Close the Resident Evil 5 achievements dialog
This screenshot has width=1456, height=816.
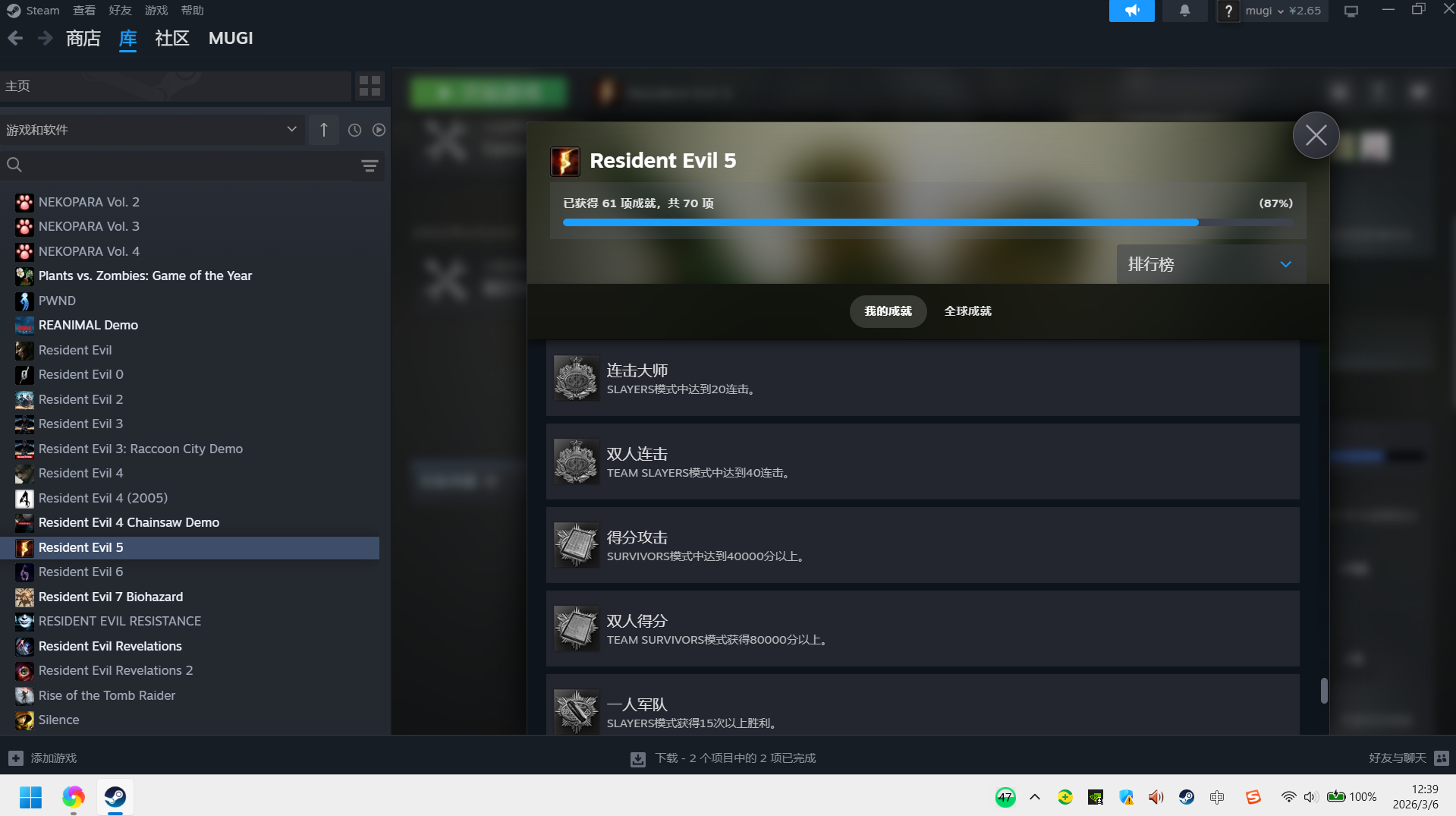1316,135
